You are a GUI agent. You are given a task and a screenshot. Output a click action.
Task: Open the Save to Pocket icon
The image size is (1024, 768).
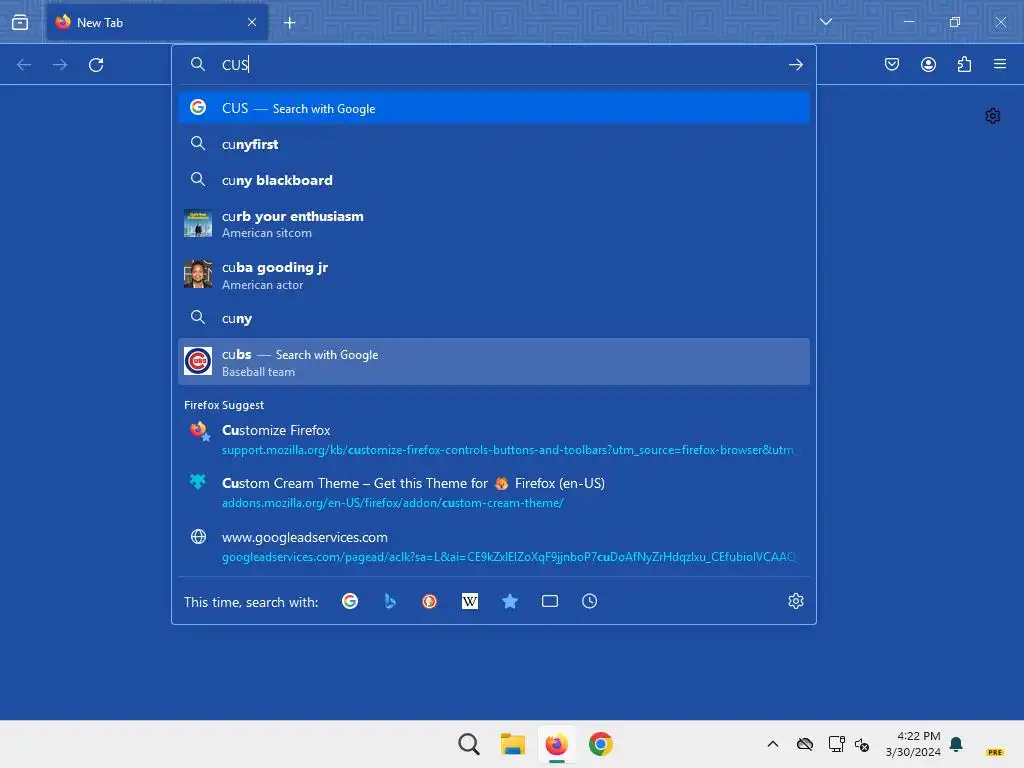892,64
